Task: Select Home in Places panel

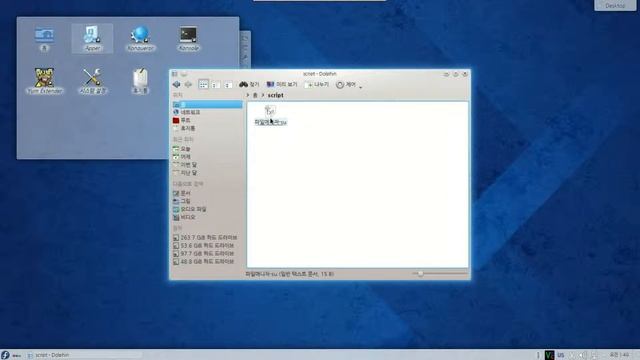Action: (x=207, y=104)
